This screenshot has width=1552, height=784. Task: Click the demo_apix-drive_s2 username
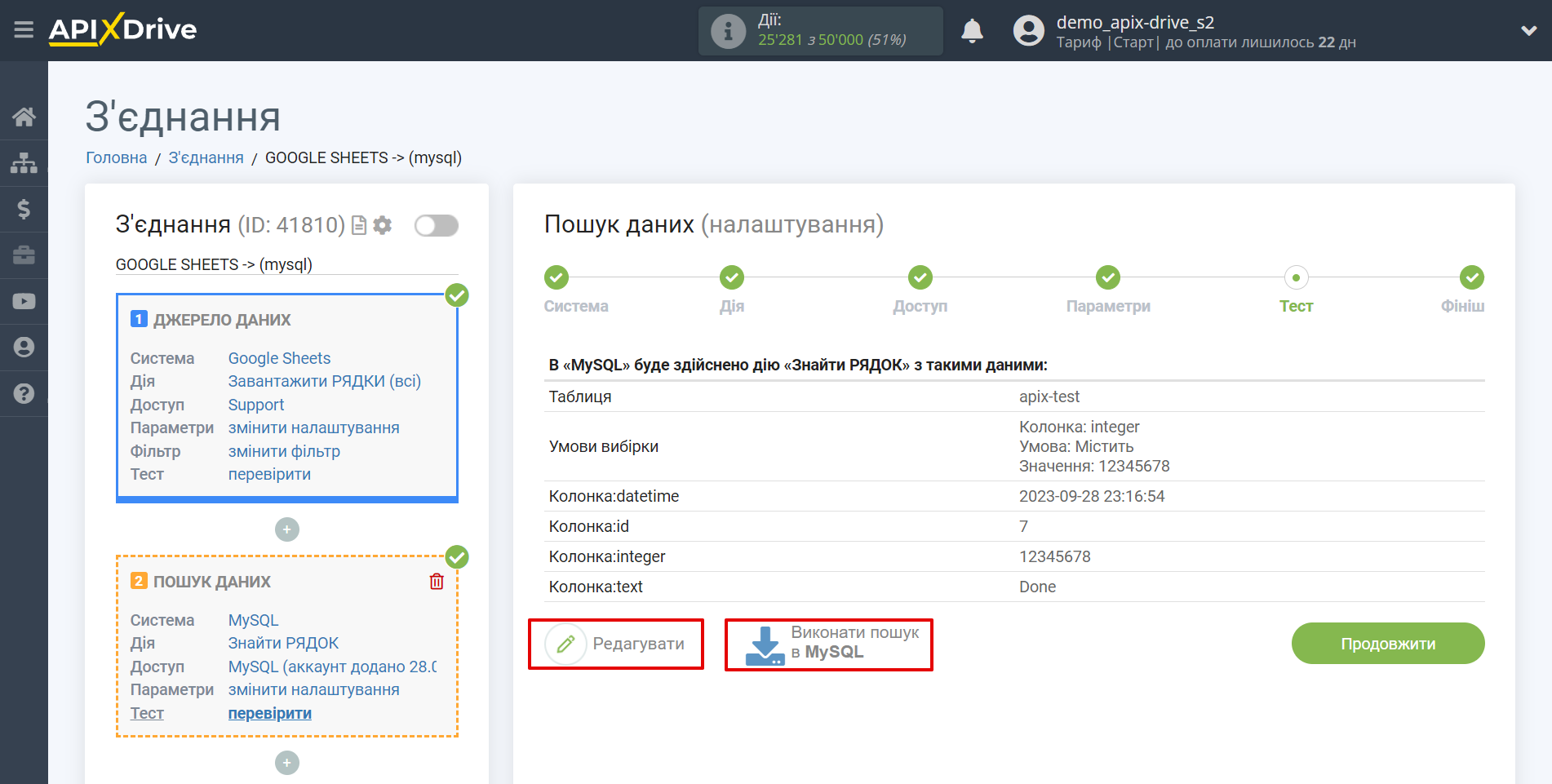click(x=1135, y=22)
